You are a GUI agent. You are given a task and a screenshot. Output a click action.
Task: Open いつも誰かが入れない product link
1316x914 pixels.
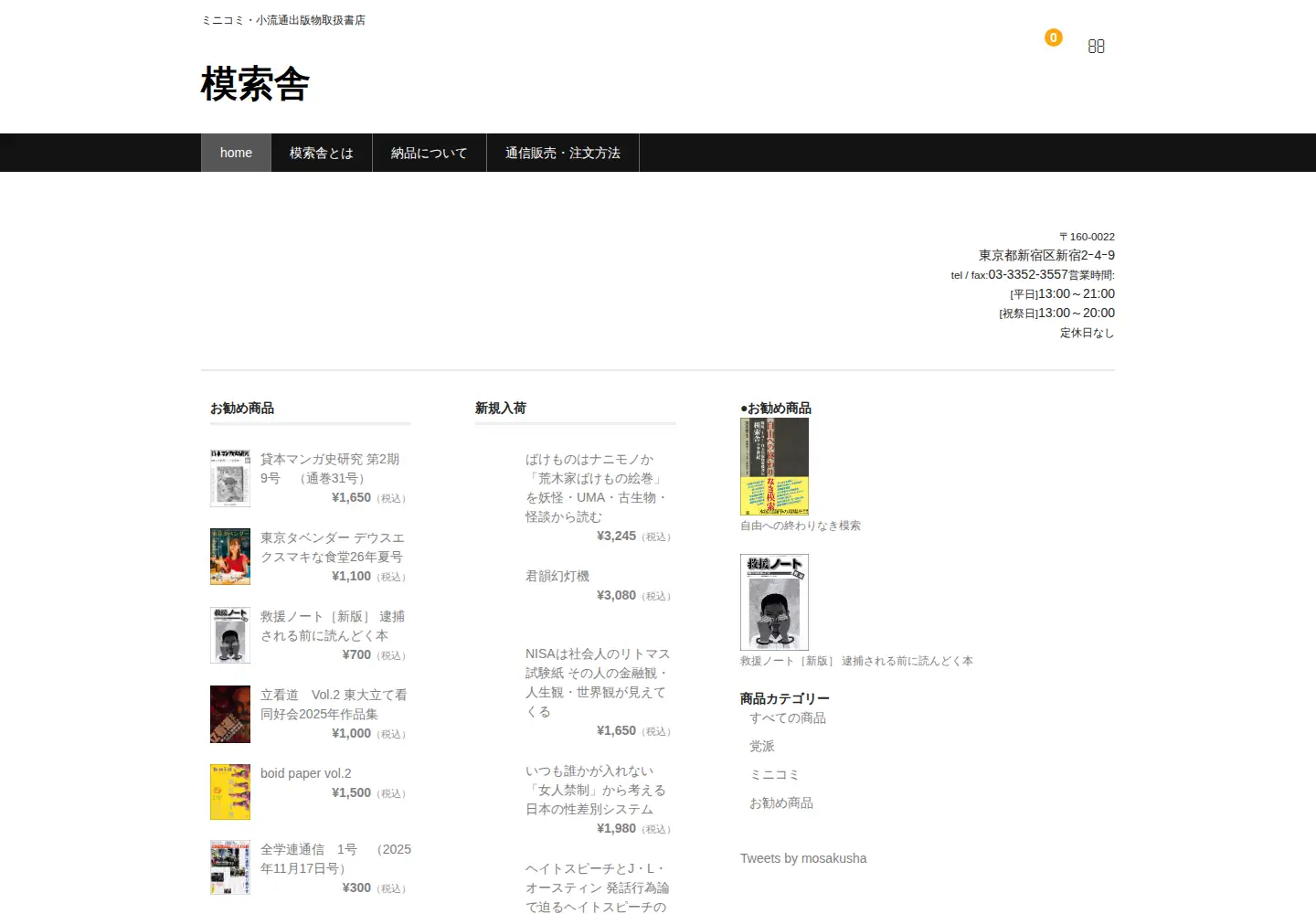[596, 790]
